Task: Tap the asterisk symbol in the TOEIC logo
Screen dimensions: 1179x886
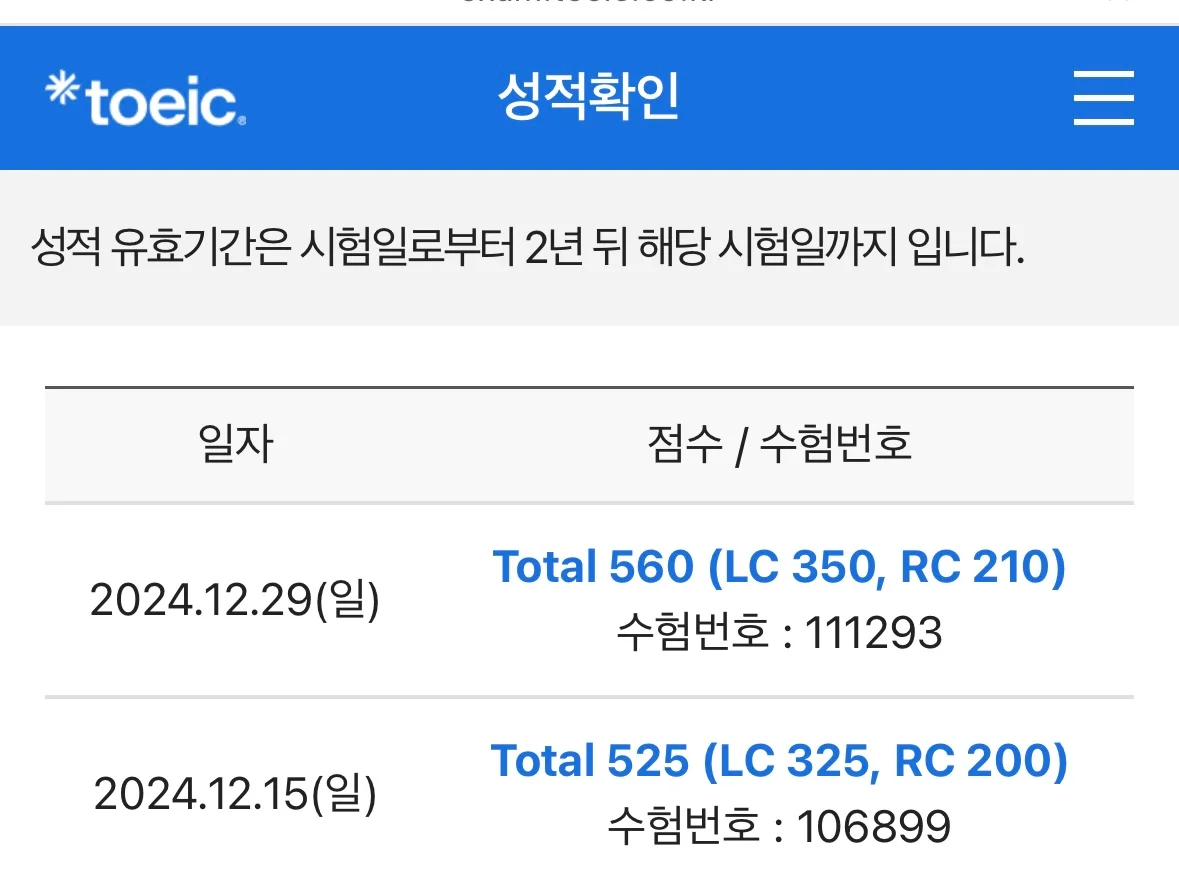Action: pos(62,86)
